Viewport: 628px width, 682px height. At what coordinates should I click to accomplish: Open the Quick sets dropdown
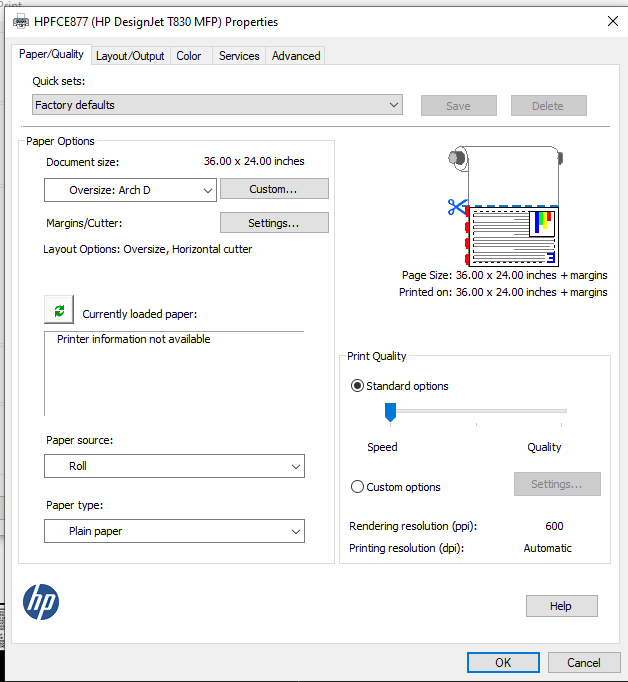(x=217, y=105)
